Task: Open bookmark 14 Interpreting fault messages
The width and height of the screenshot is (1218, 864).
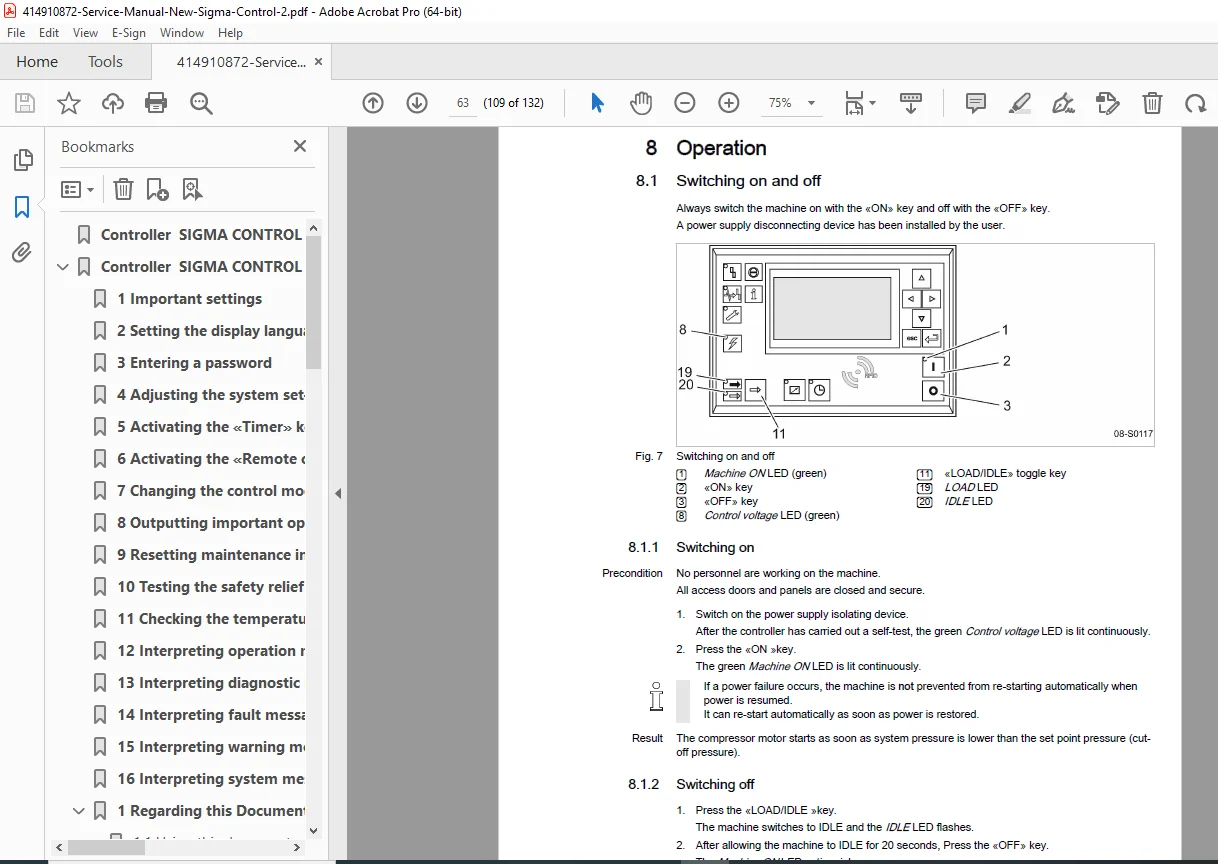Action: point(210,715)
